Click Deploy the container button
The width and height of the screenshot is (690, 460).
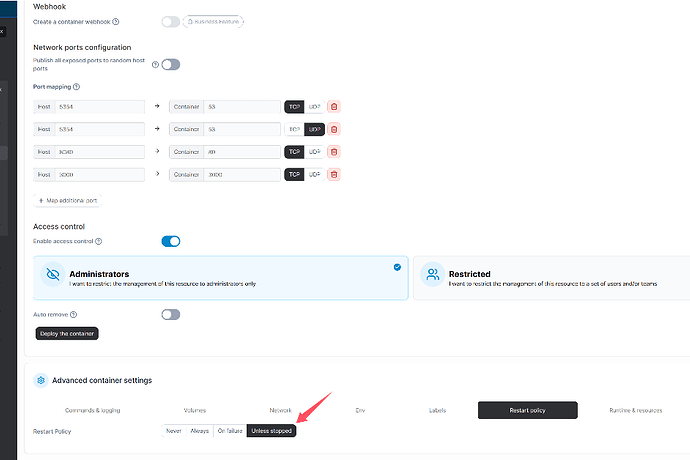click(67, 334)
